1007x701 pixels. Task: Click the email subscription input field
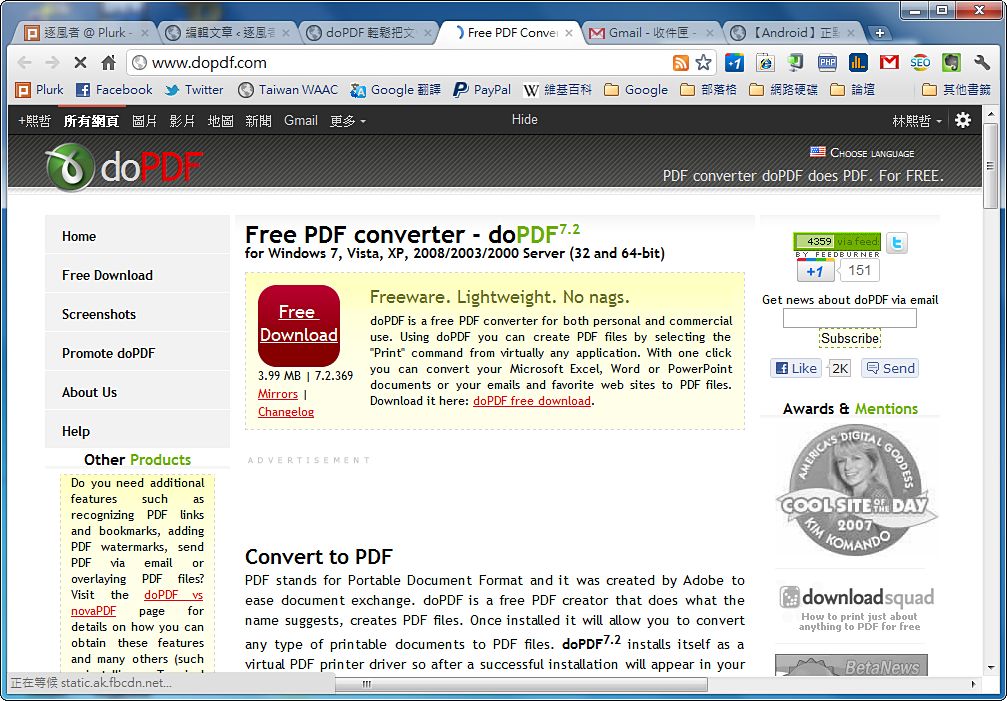coord(850,318)
